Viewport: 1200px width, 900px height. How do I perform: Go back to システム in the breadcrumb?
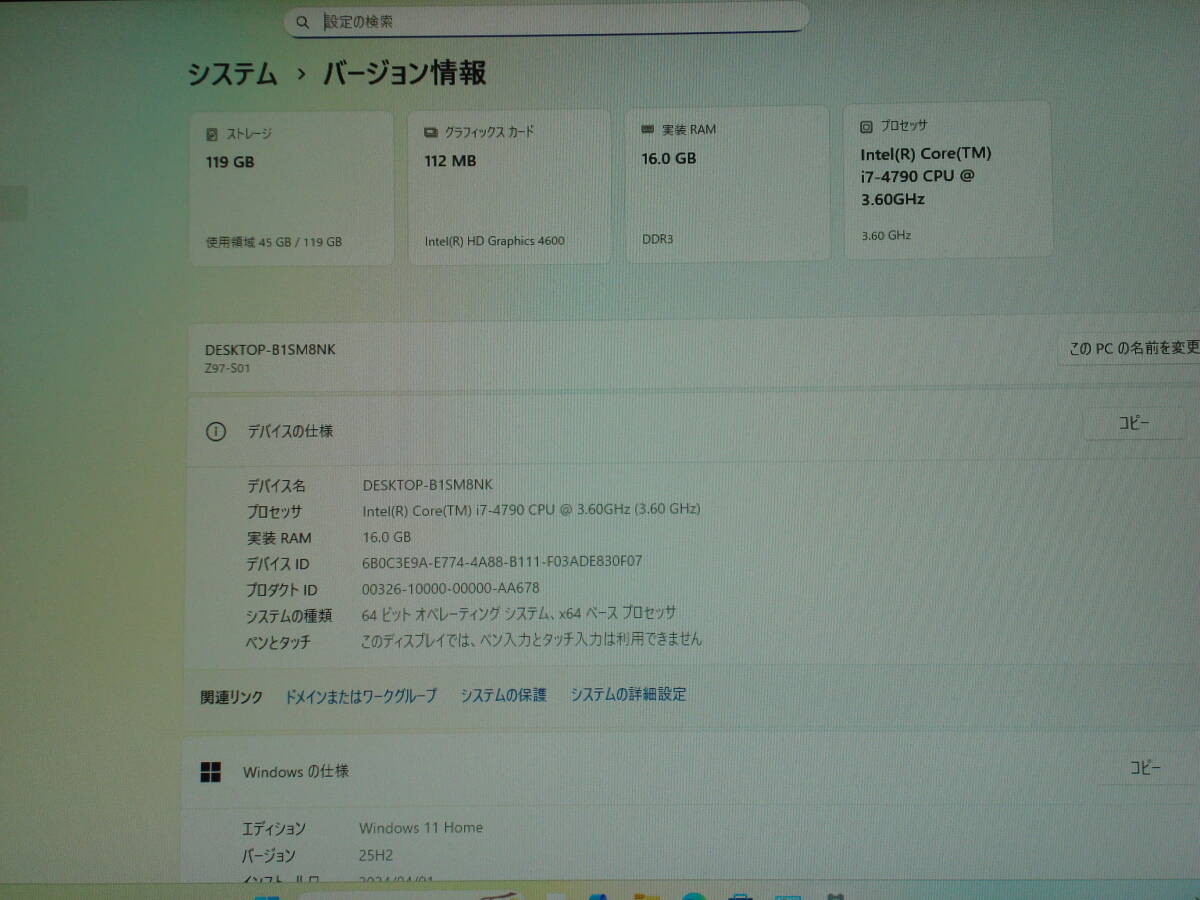pos(233,74)
